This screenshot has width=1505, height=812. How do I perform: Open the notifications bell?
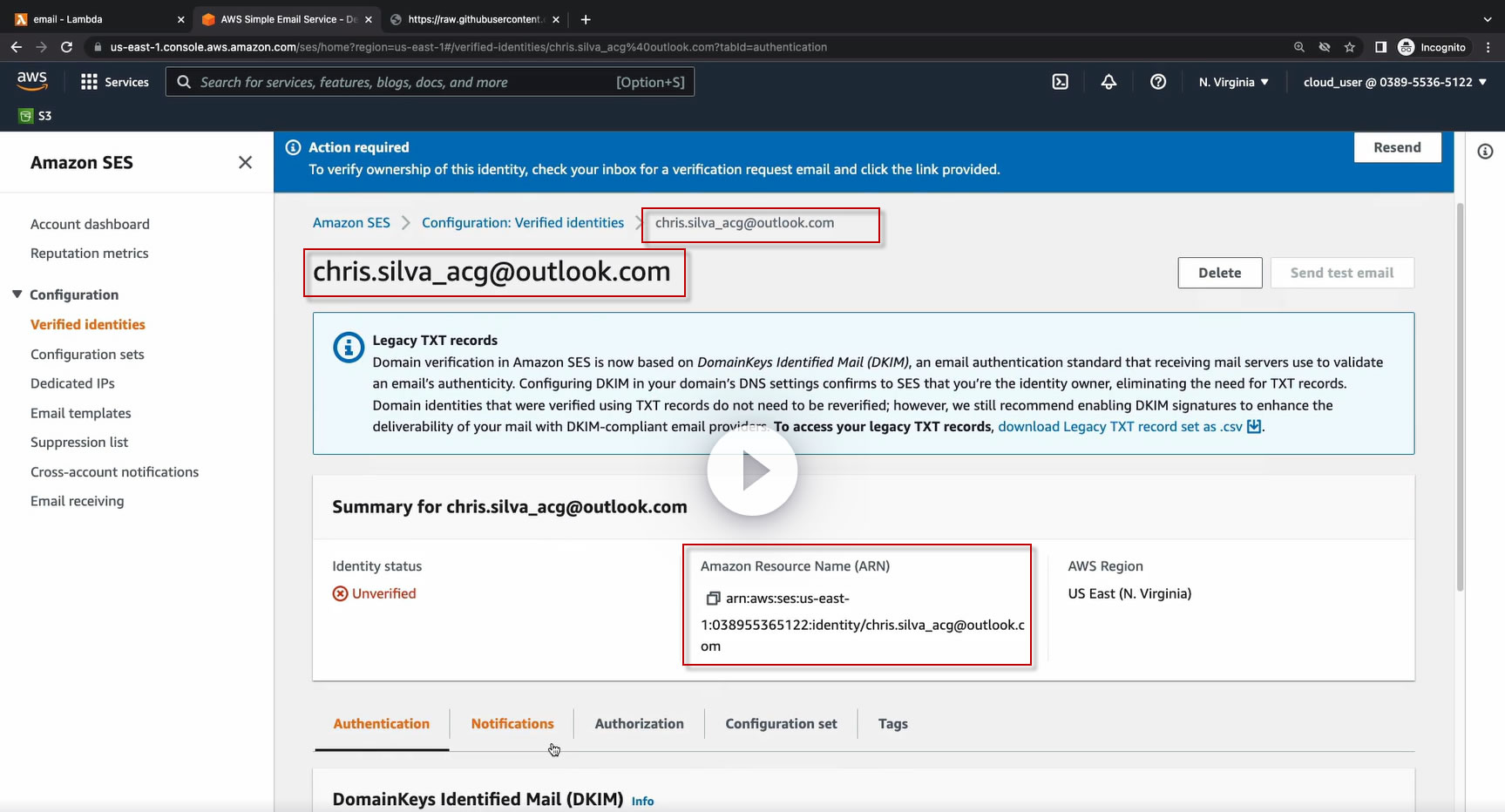pos(1108,82)
